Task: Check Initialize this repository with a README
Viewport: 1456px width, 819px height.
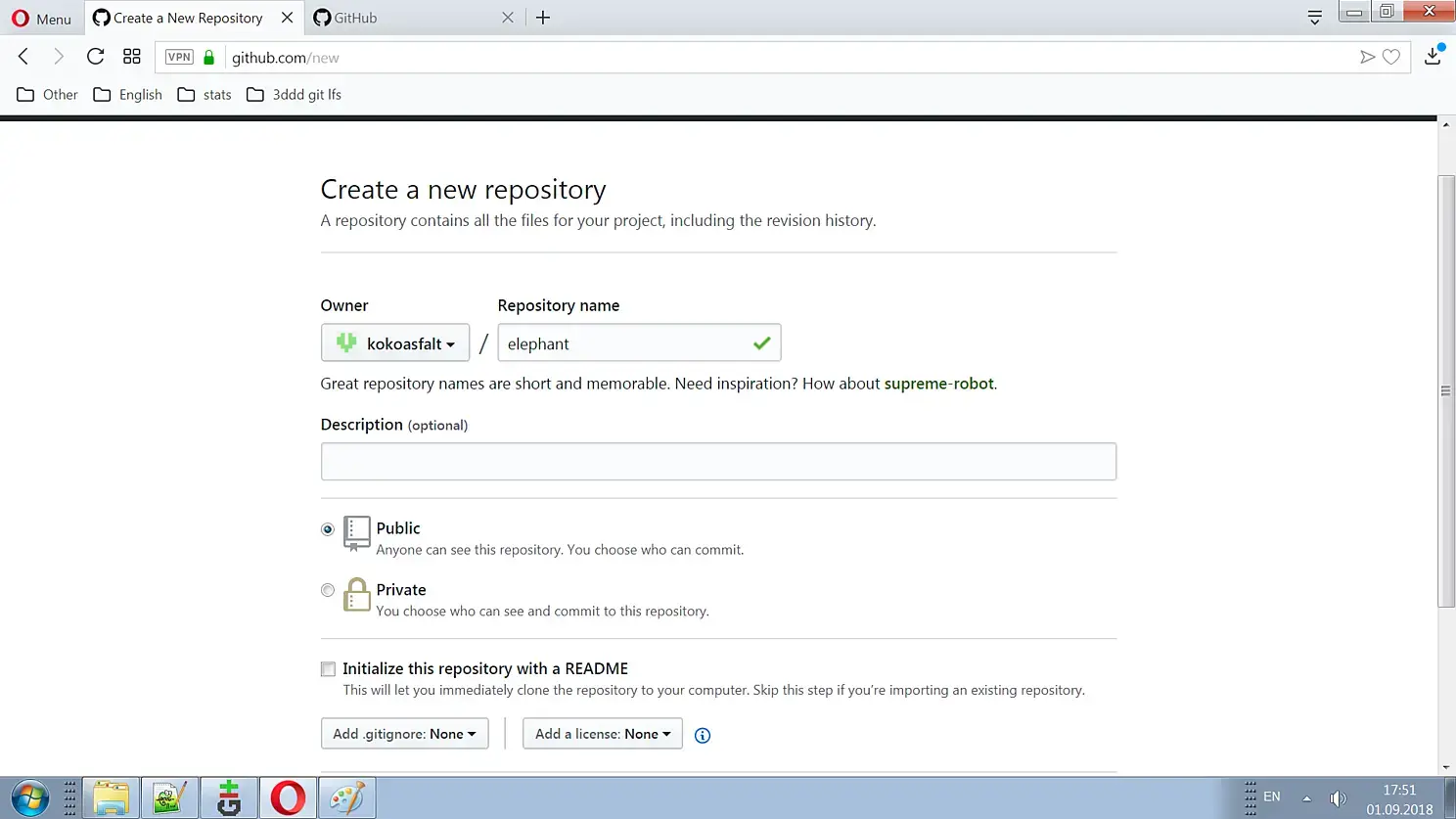Action: tap(328, 669)
